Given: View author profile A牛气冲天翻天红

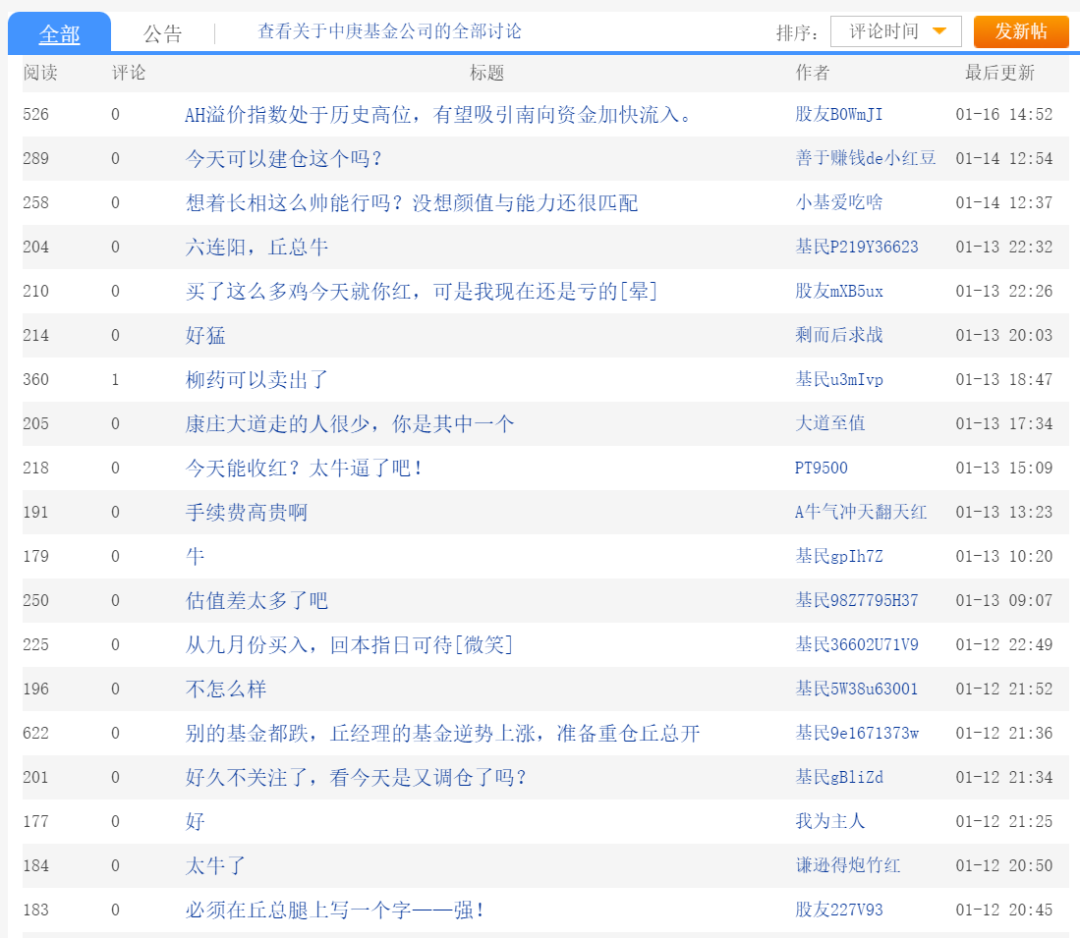Looking at the screenshot, I should coord(861,512).
